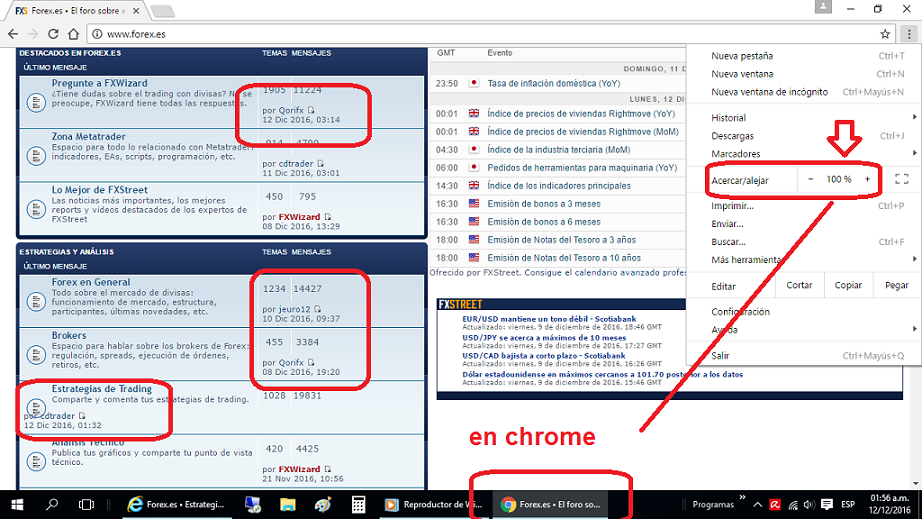
Task: Expand Más herramientas submenu
Action: [746, 260]
